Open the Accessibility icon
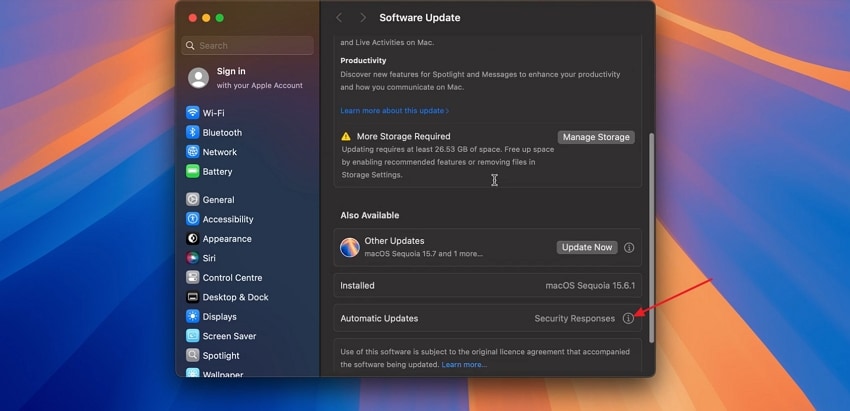The width and height of the screenshot is (850, 411). click(192, 219)
